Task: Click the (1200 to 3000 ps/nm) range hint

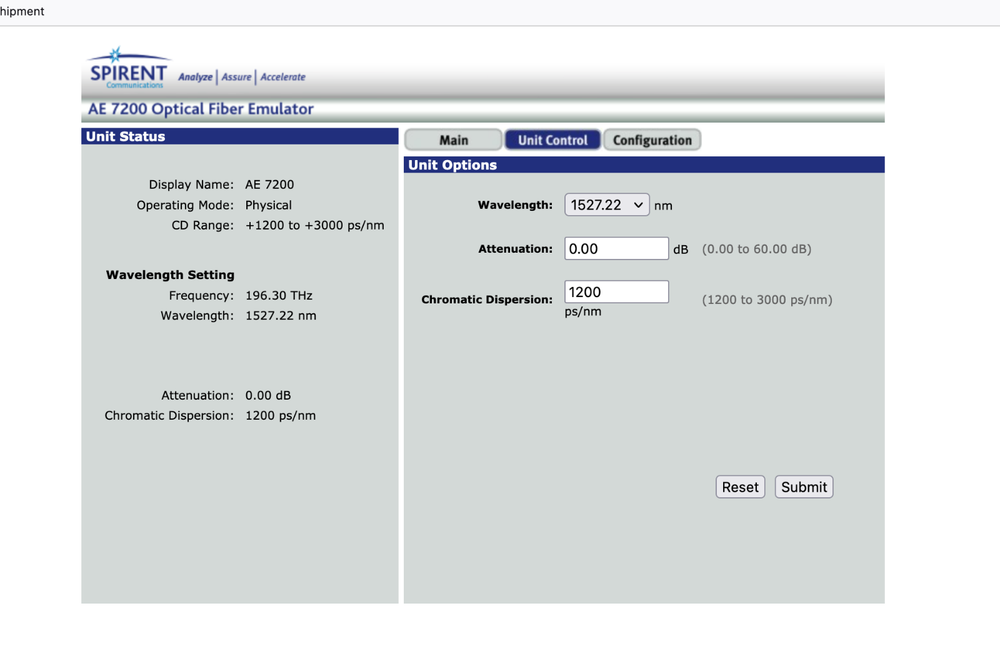Action: pyautogui.click(x=767, y=299)
